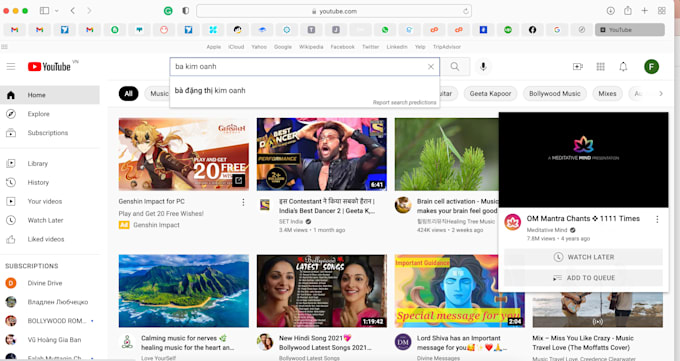The width and height of the screenshot is (680, 361).
Task: Open Divine Messages DM channel avatar
Action: tap(402, 342)
